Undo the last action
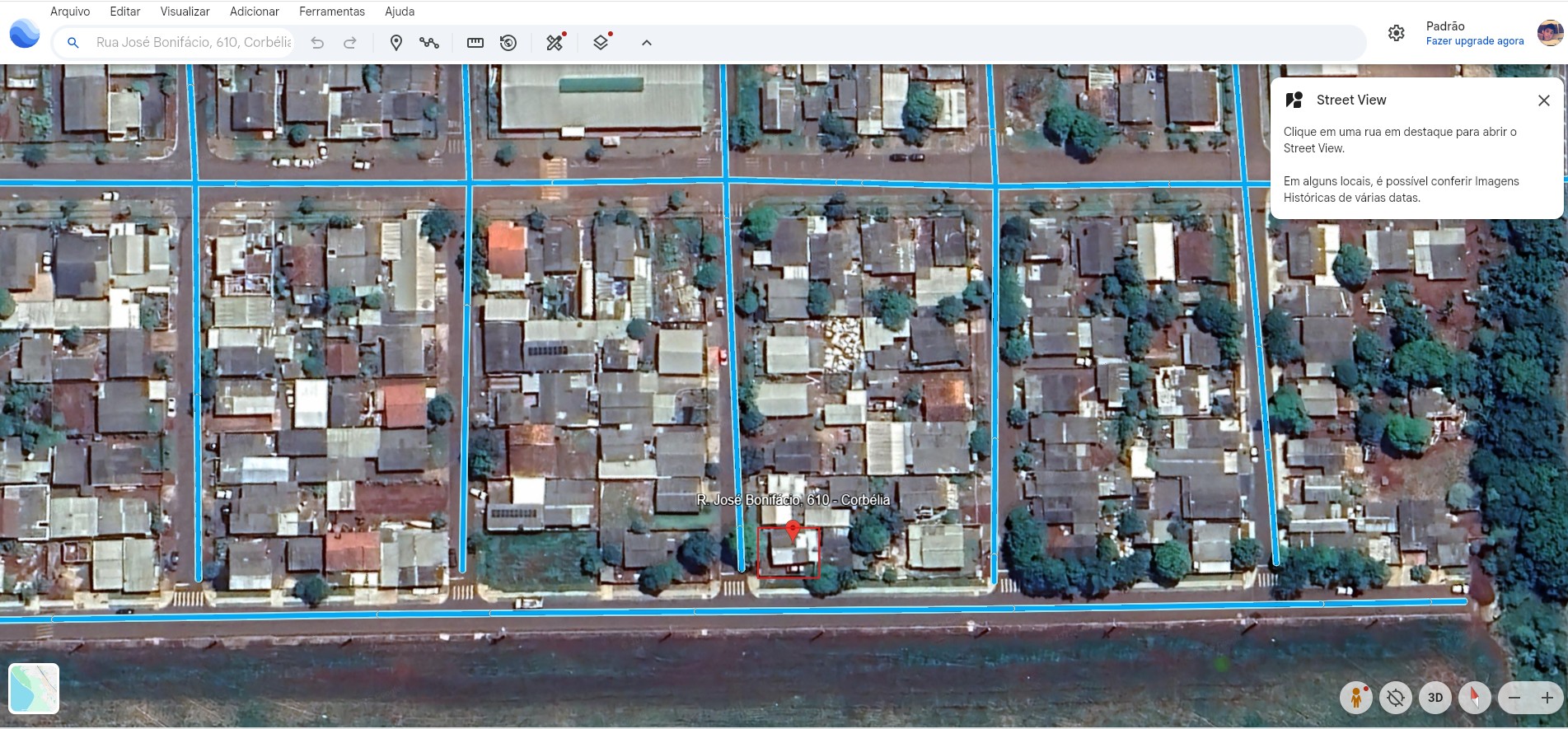 click(x=317, y=43)
